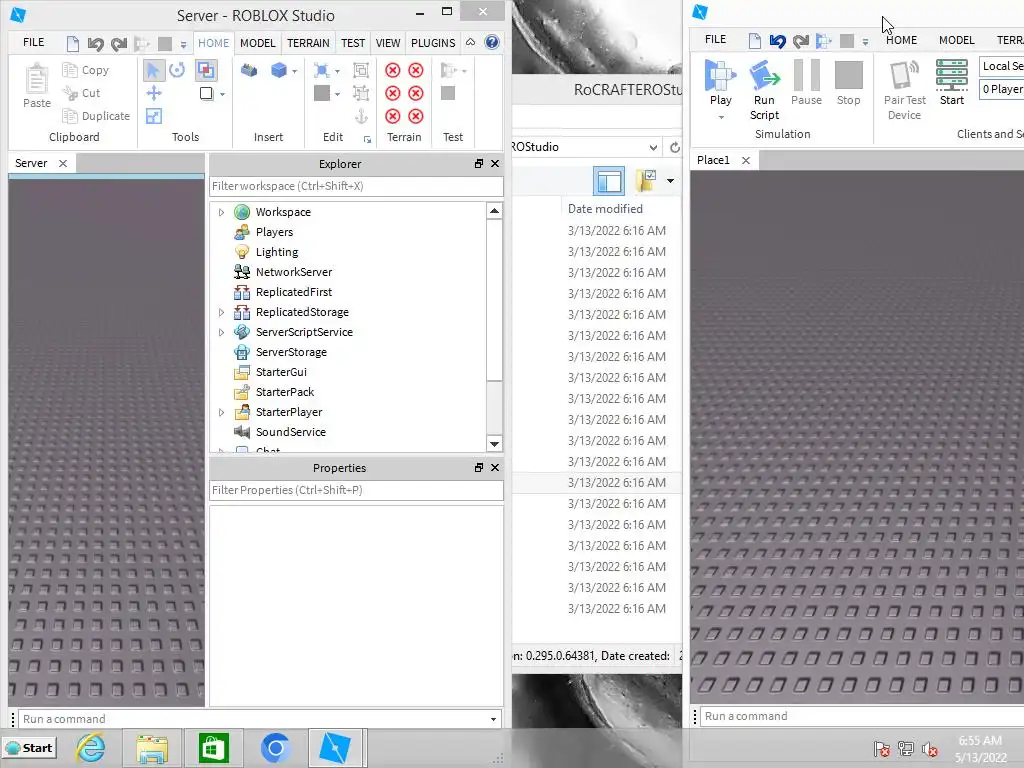Click Run Script in the Place1 window

764,90
